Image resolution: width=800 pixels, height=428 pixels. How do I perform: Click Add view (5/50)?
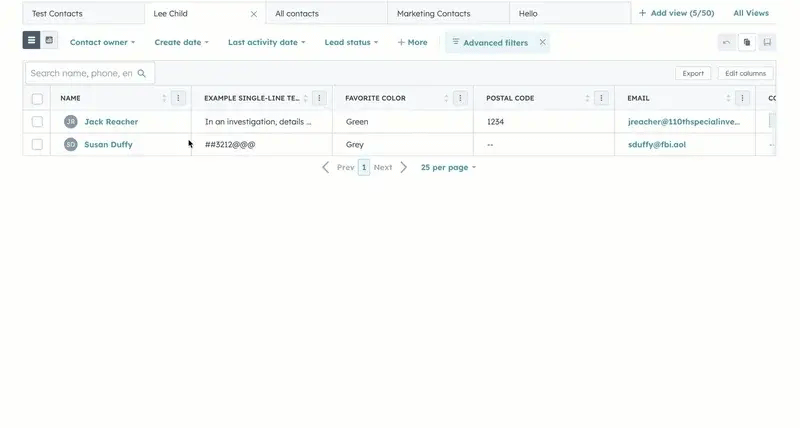(677, 13)
